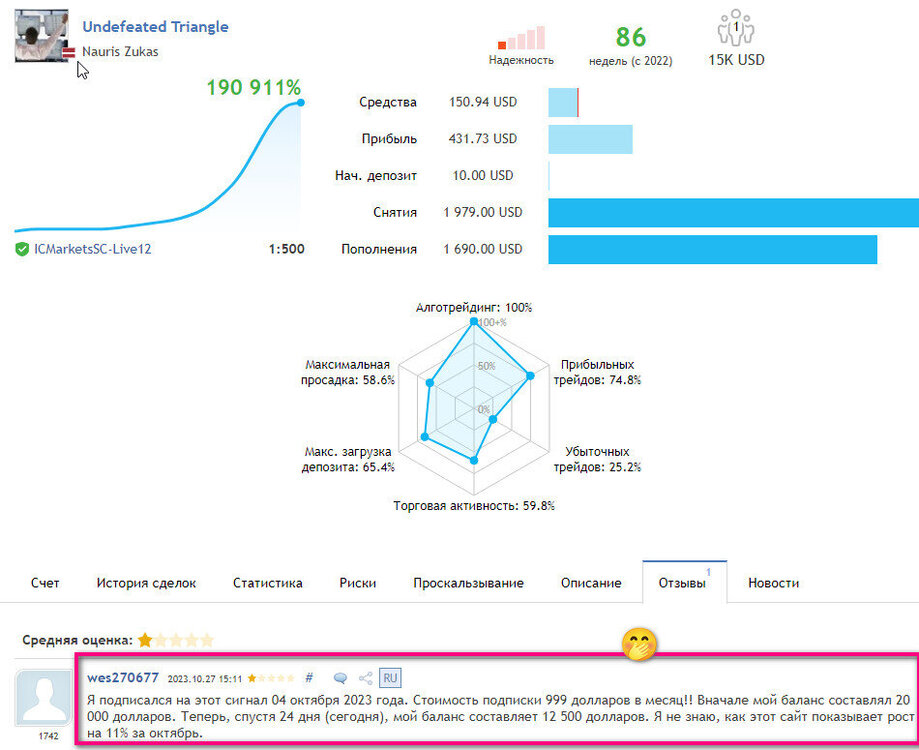Click the Пополнения blue bar

coord(713,250)
